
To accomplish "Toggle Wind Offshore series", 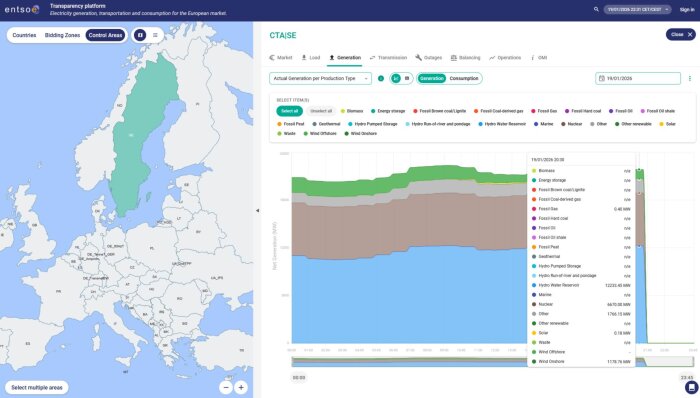I will 320,133.
